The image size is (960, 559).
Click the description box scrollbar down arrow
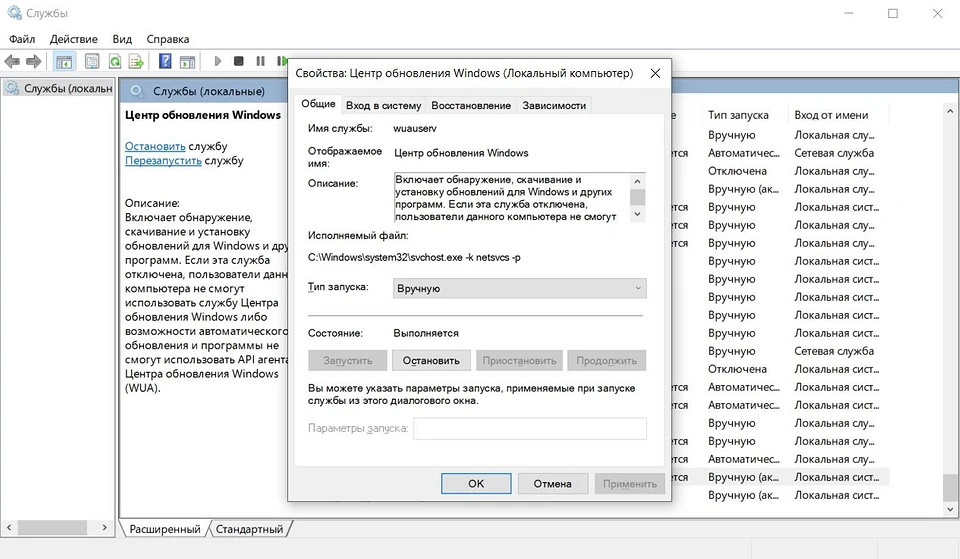637,214
